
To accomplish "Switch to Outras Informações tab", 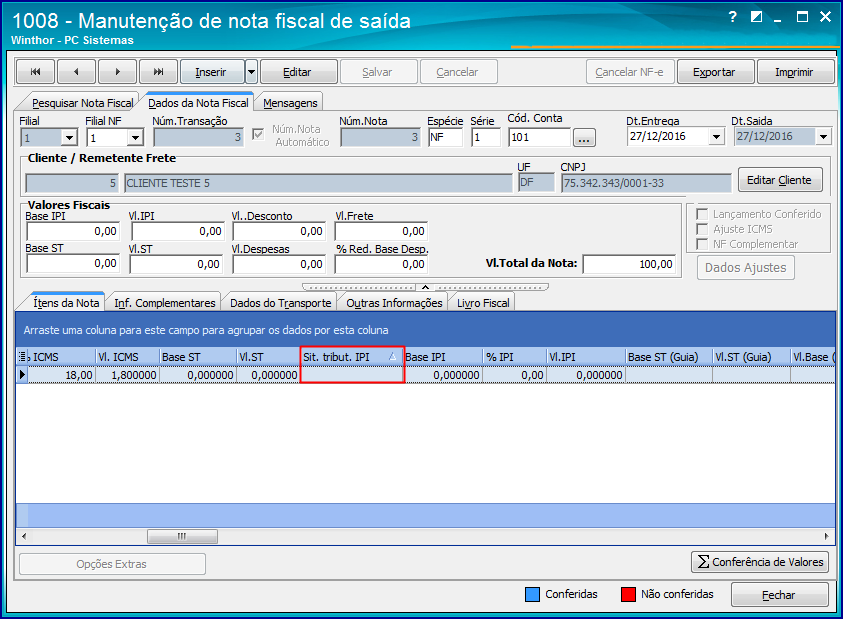I will coord(394,303).
